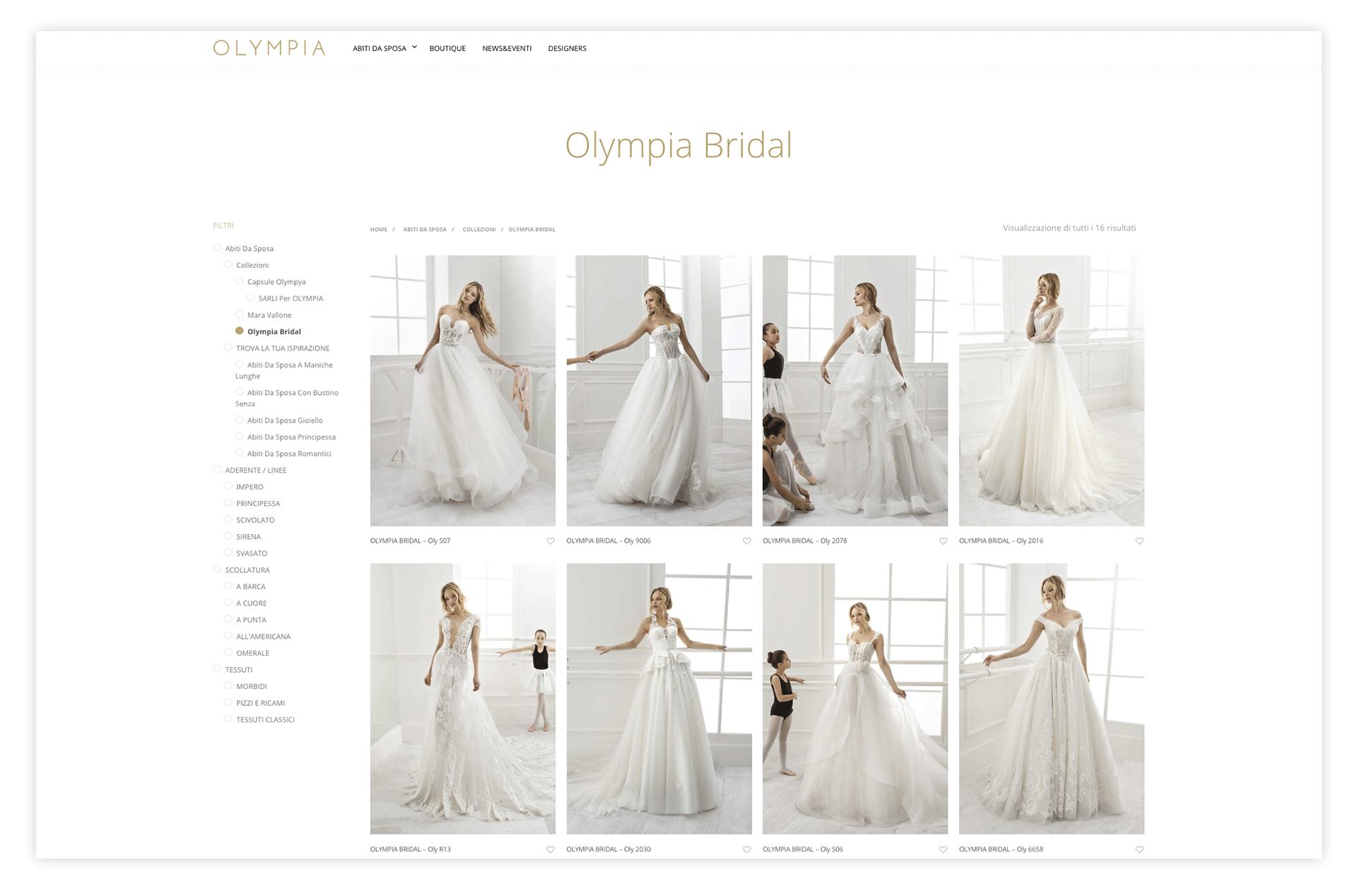The width and height of the screenshot is (1357, 896).
Task: Favorite the Oly S07 dress heart icon
Action: (x=550, y=541)
